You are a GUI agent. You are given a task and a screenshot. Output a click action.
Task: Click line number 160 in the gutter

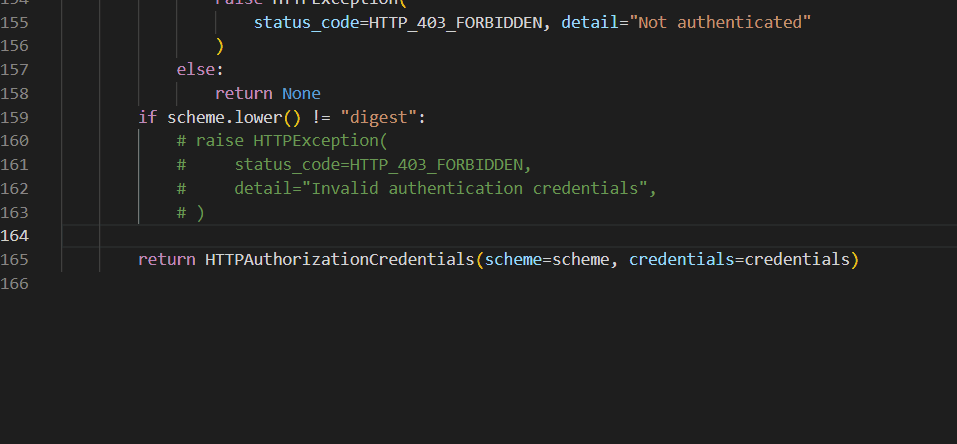(x=14, y=141)
